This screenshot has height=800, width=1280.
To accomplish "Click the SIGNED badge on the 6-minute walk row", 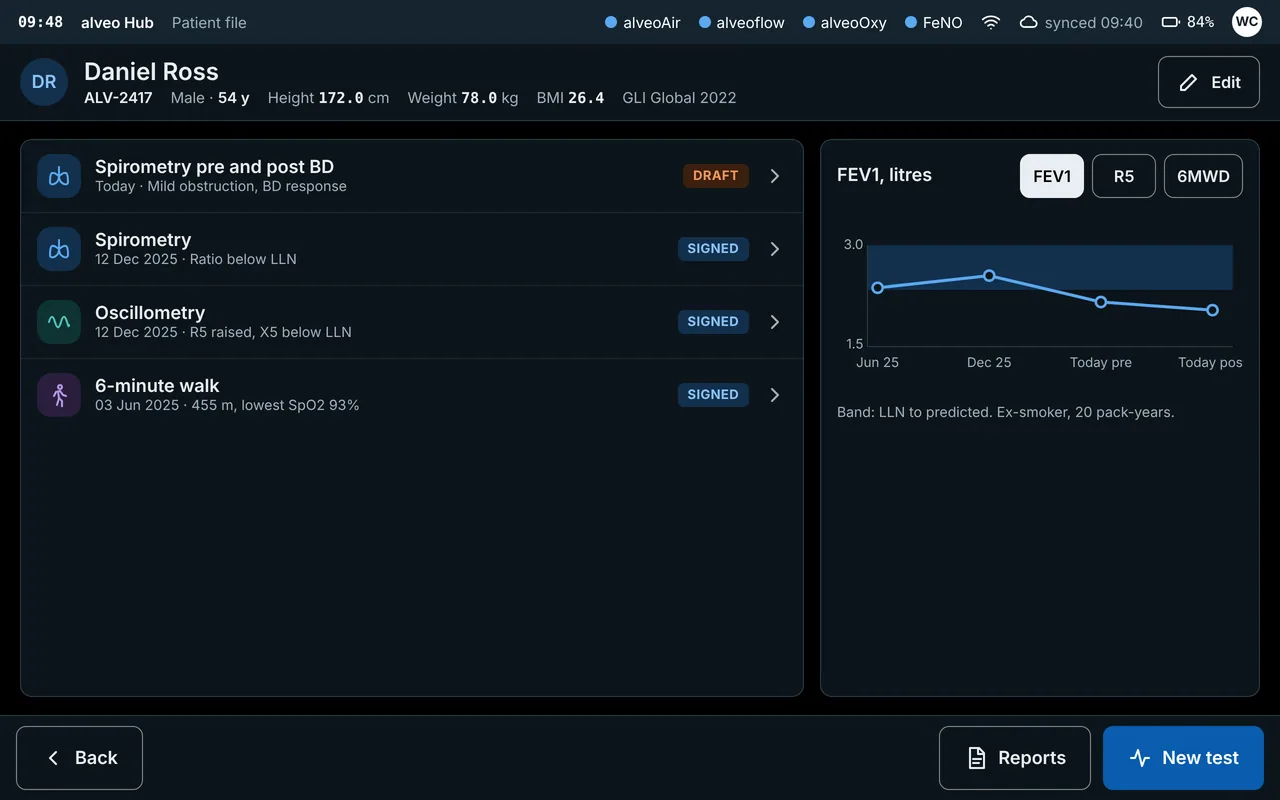I will 713,395.
